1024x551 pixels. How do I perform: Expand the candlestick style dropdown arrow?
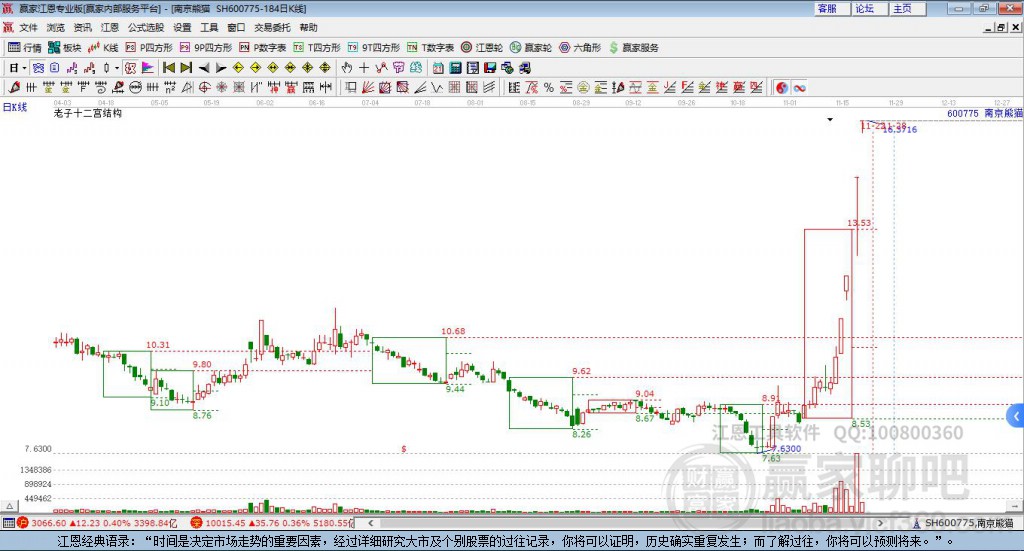117,68
